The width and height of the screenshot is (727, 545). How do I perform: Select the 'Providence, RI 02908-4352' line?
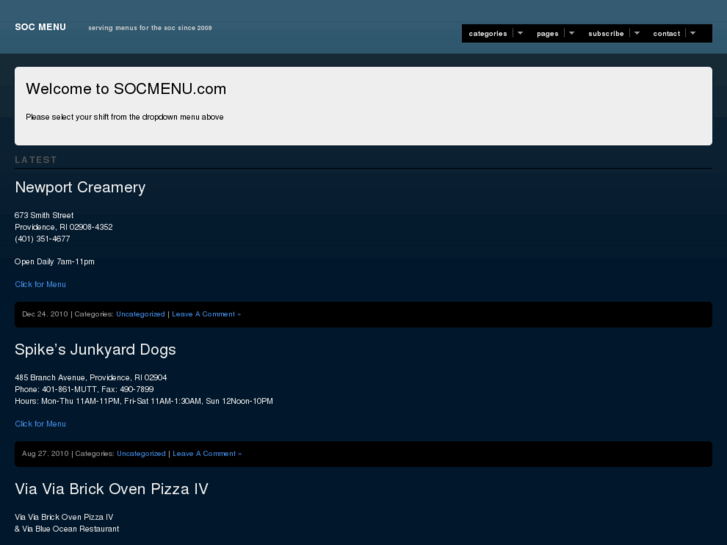(64, 227)
